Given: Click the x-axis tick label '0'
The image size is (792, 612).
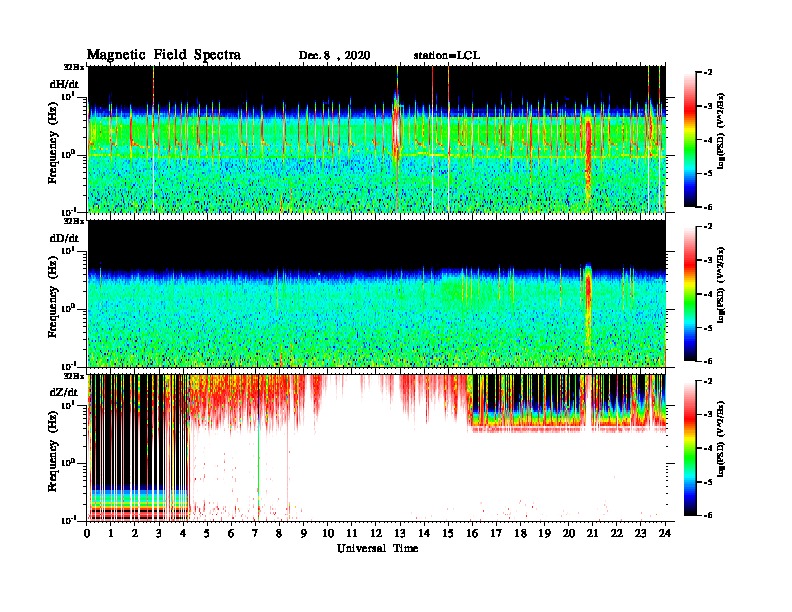Looking at the screenshot, I should (x=87, y=534).
